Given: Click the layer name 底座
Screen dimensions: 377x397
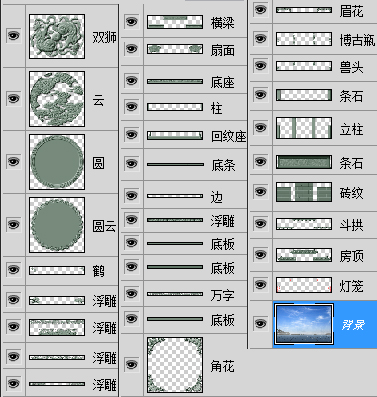Looking at the screenshot, I should pos(222,82).
